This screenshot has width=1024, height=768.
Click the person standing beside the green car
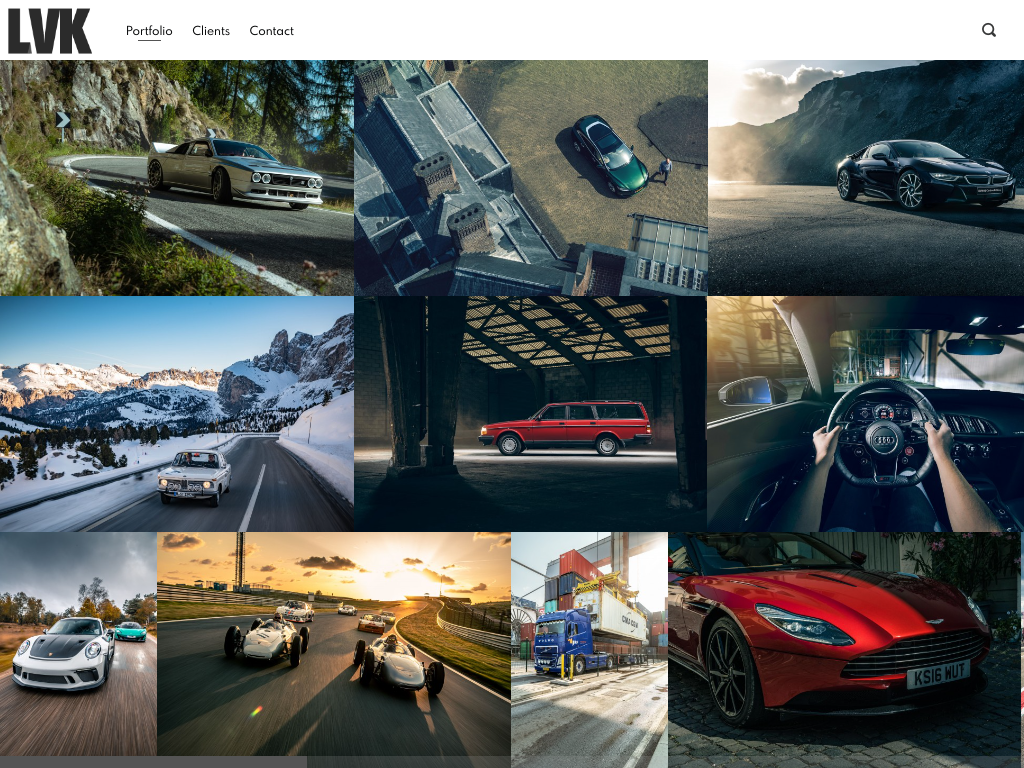point(664,171)
